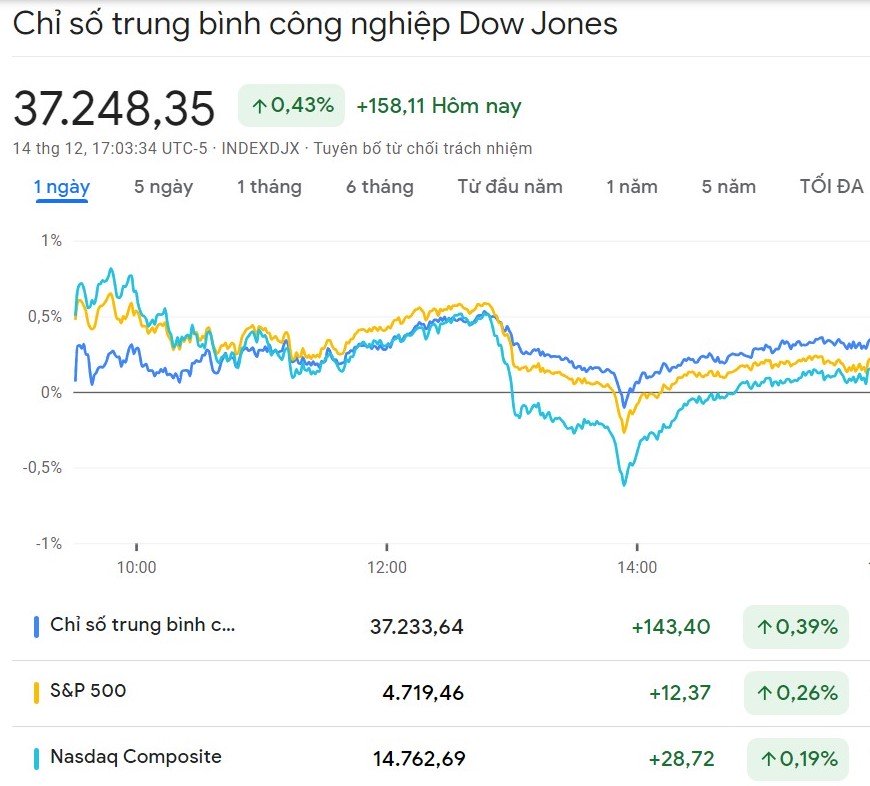This screenshot has height=786, width=870.
Task: Open the 'TỐI ĐA' range tab
Action: [830, 186]
